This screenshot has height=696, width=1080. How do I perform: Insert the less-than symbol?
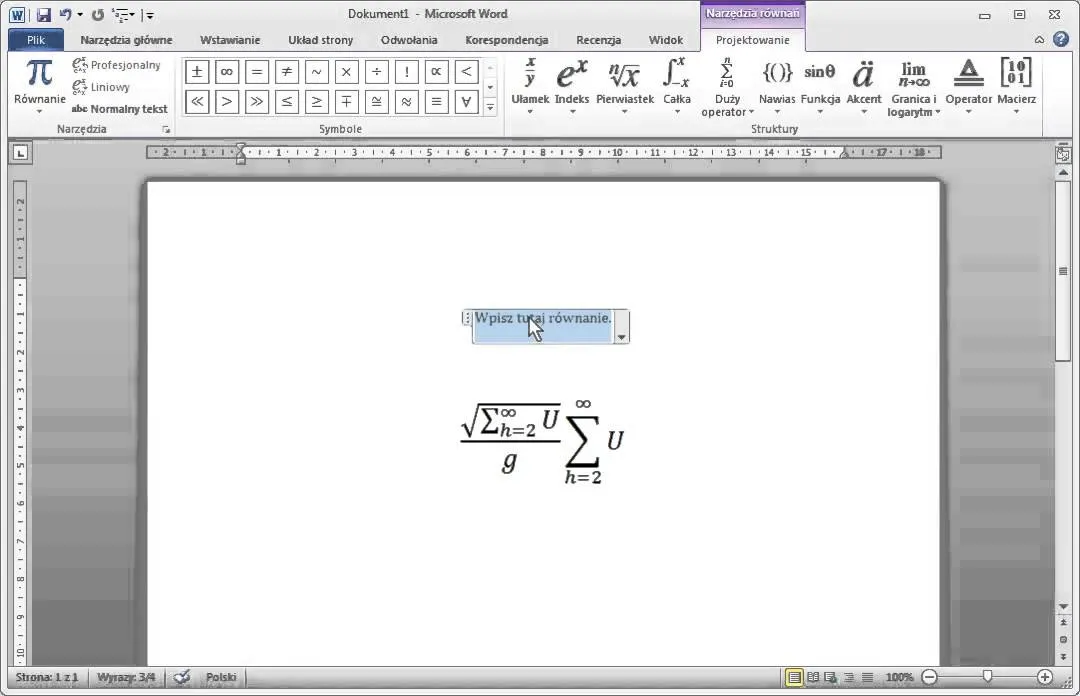point(466,71)
